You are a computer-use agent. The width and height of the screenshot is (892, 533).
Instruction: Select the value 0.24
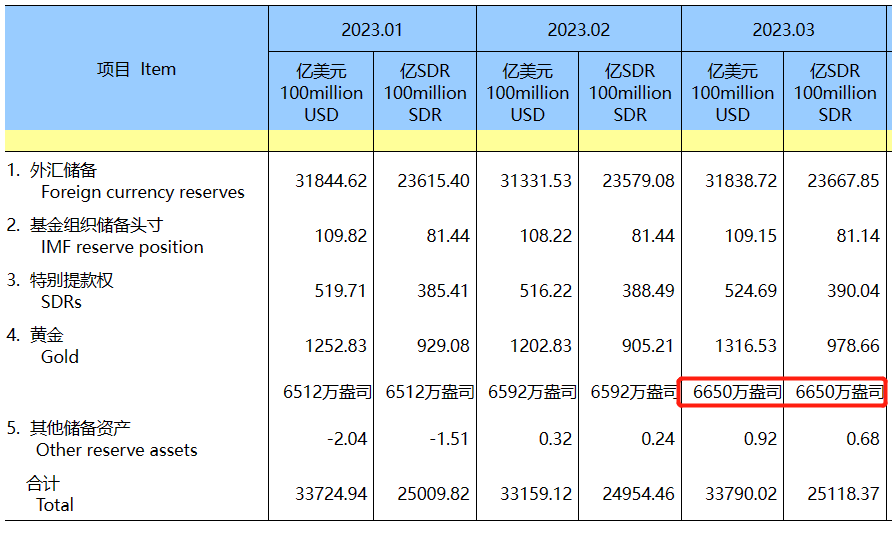pyautogui.click(x=658, y=439)
